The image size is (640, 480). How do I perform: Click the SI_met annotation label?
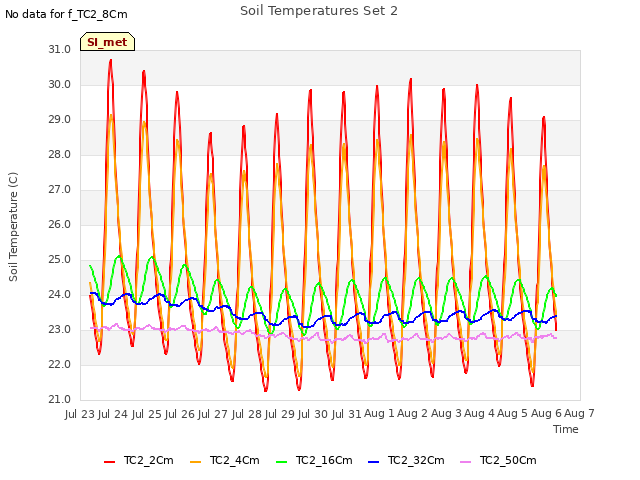click(107, 42)
